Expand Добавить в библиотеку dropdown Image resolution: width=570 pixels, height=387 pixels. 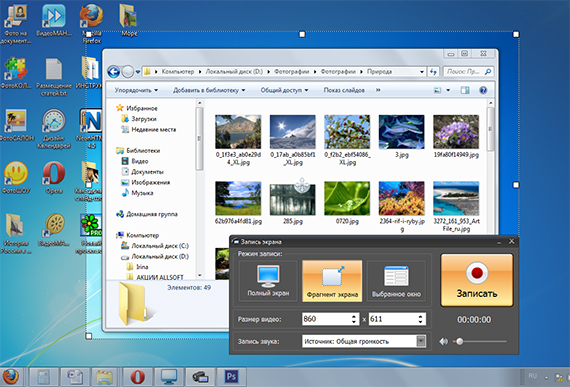209,90
